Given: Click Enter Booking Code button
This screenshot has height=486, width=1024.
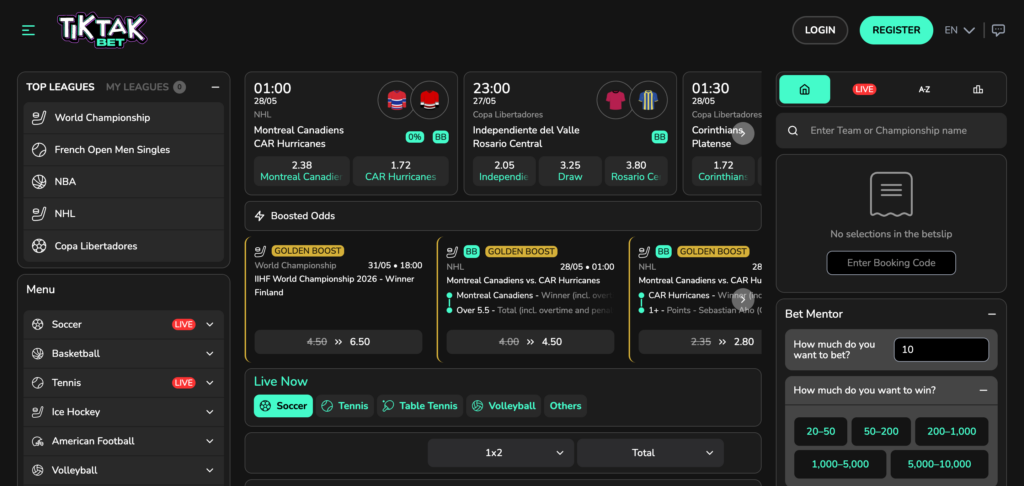Looking at the screenshot, I should 891,263.
